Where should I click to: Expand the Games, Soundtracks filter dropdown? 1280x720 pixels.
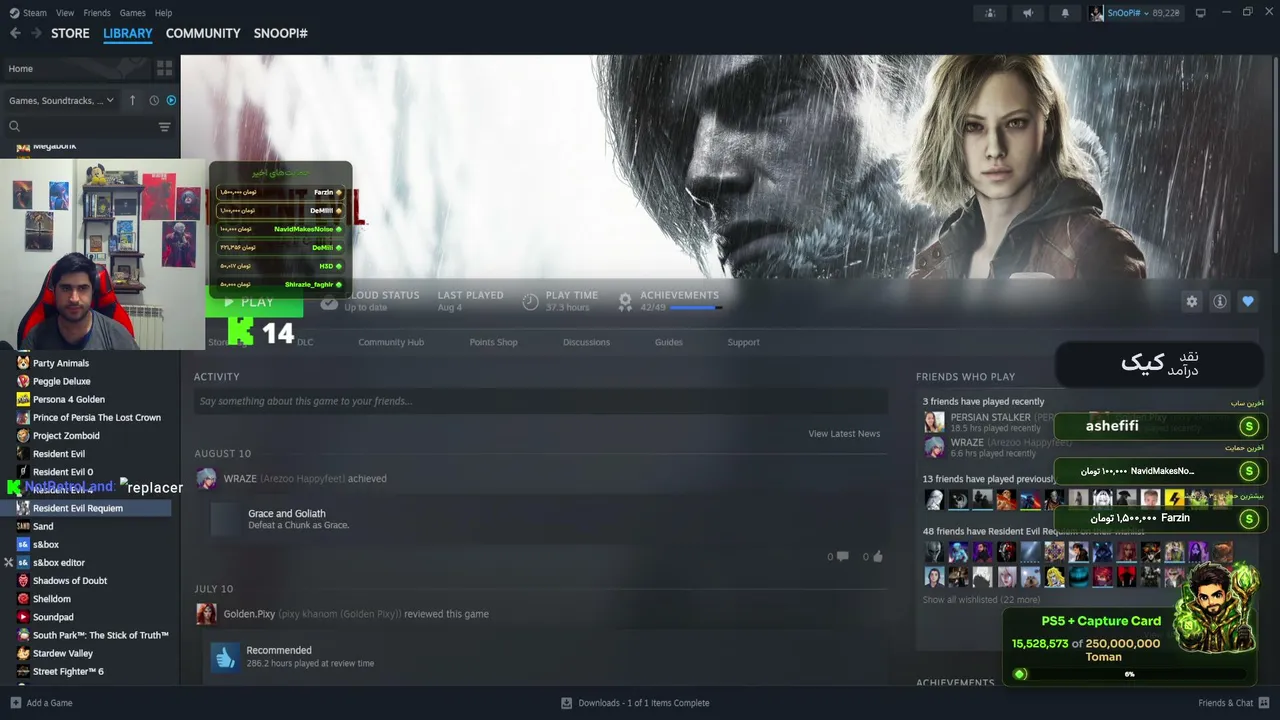[x=61, y=100]
